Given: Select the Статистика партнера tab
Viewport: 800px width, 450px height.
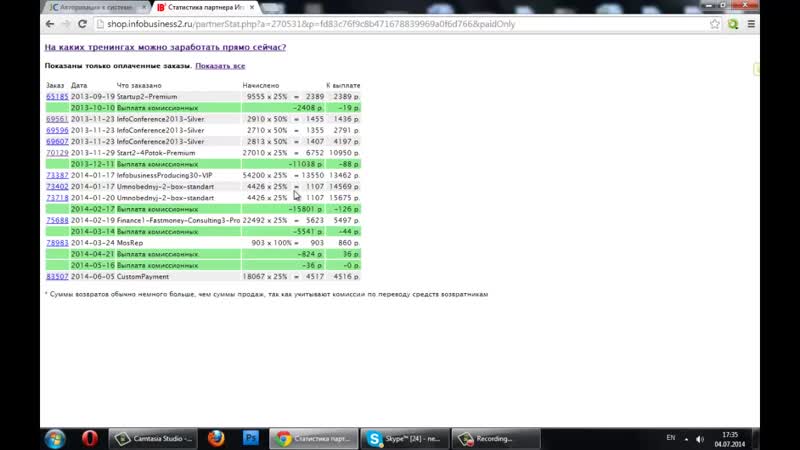Looking at the screenshot, I should 206,7.
